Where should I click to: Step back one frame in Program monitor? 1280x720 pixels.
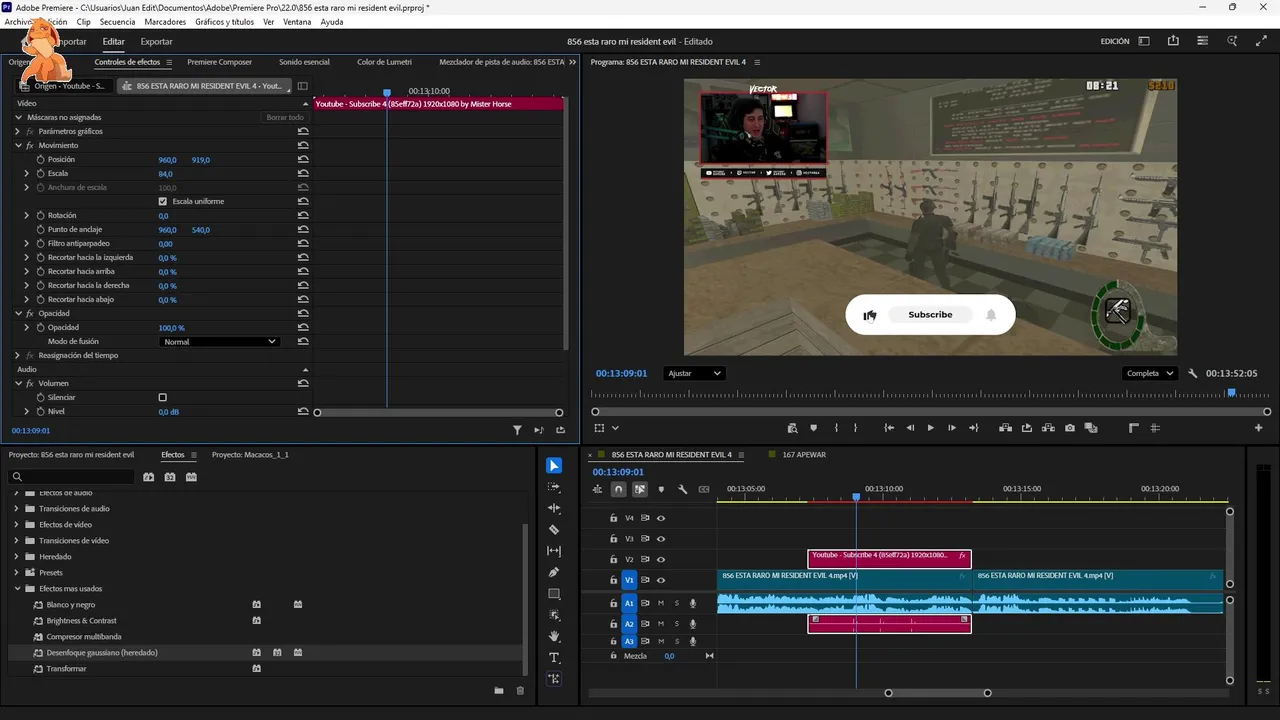(x=910, y=428)
